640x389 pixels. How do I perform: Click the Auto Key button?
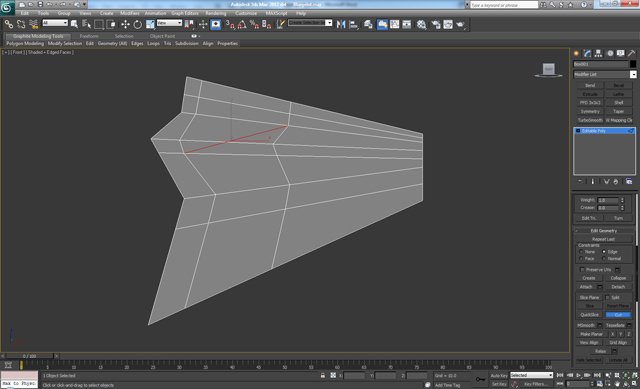click(x=499, y=376)
